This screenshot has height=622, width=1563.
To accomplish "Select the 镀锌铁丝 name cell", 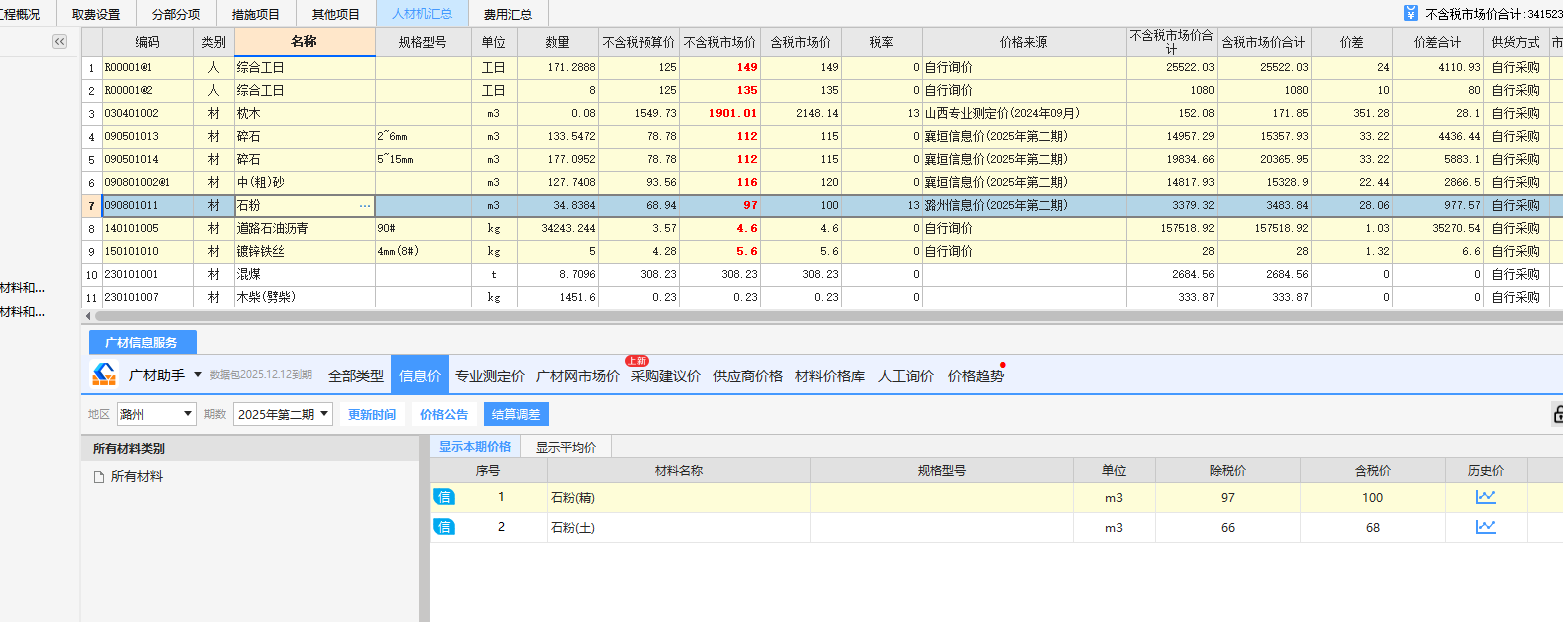I will pyautogui.click(x=304, y=251).
